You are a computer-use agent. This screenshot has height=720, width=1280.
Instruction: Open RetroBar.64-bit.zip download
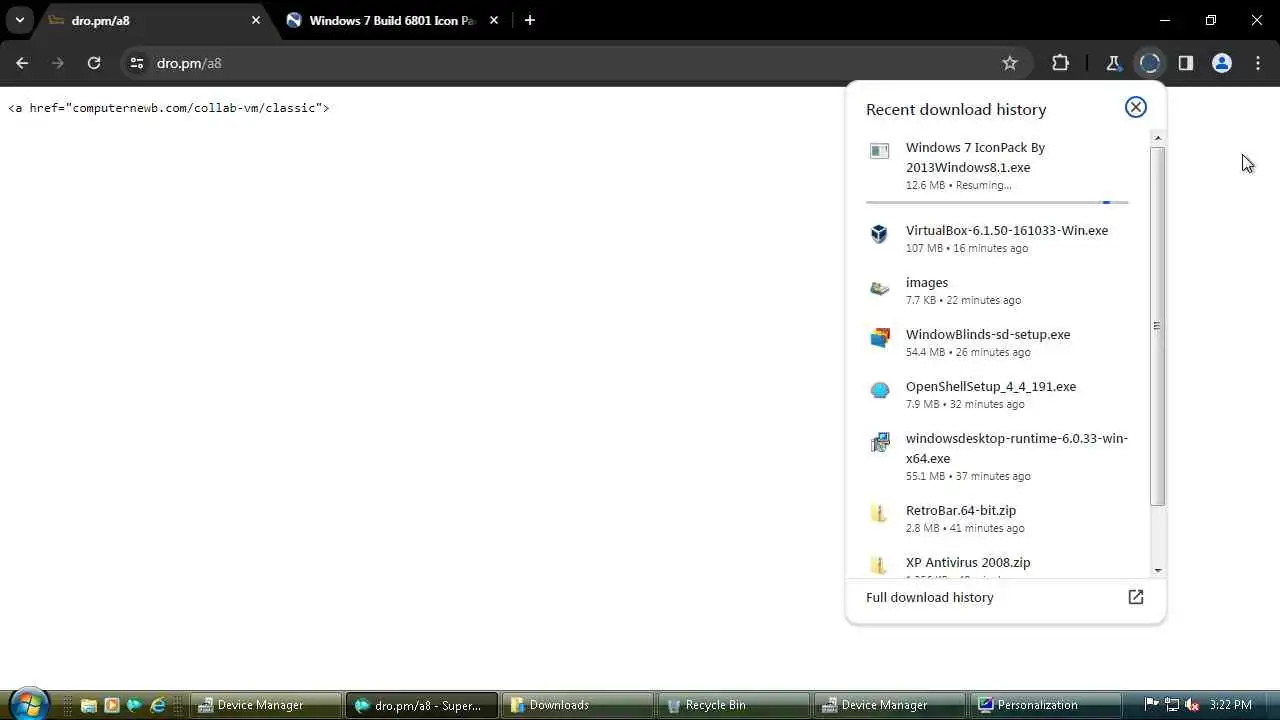(998, 518)
